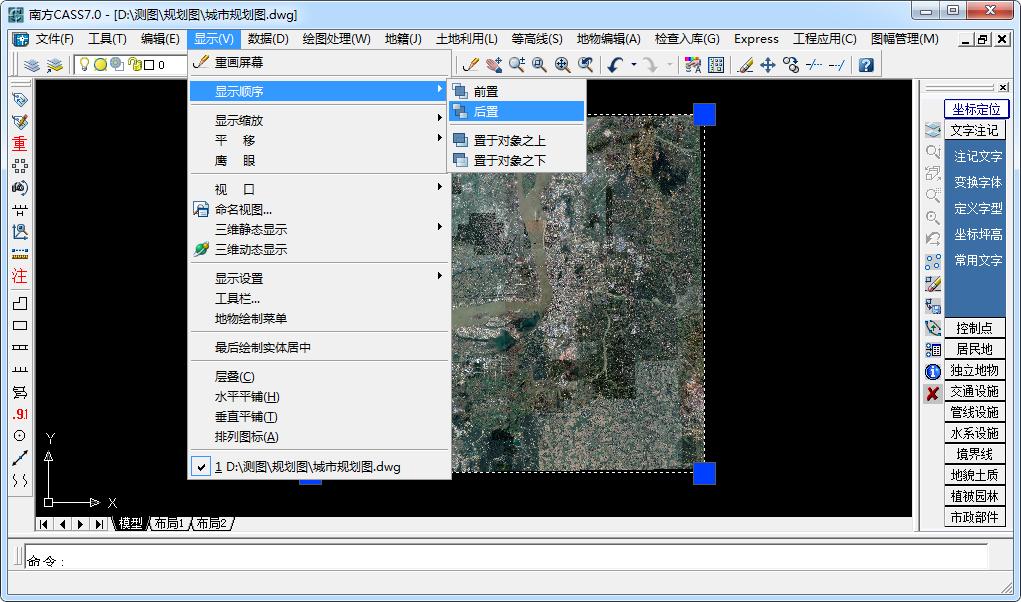Click the 水系设施 button in right panel
1021x602 pixels.
[975, 433]
